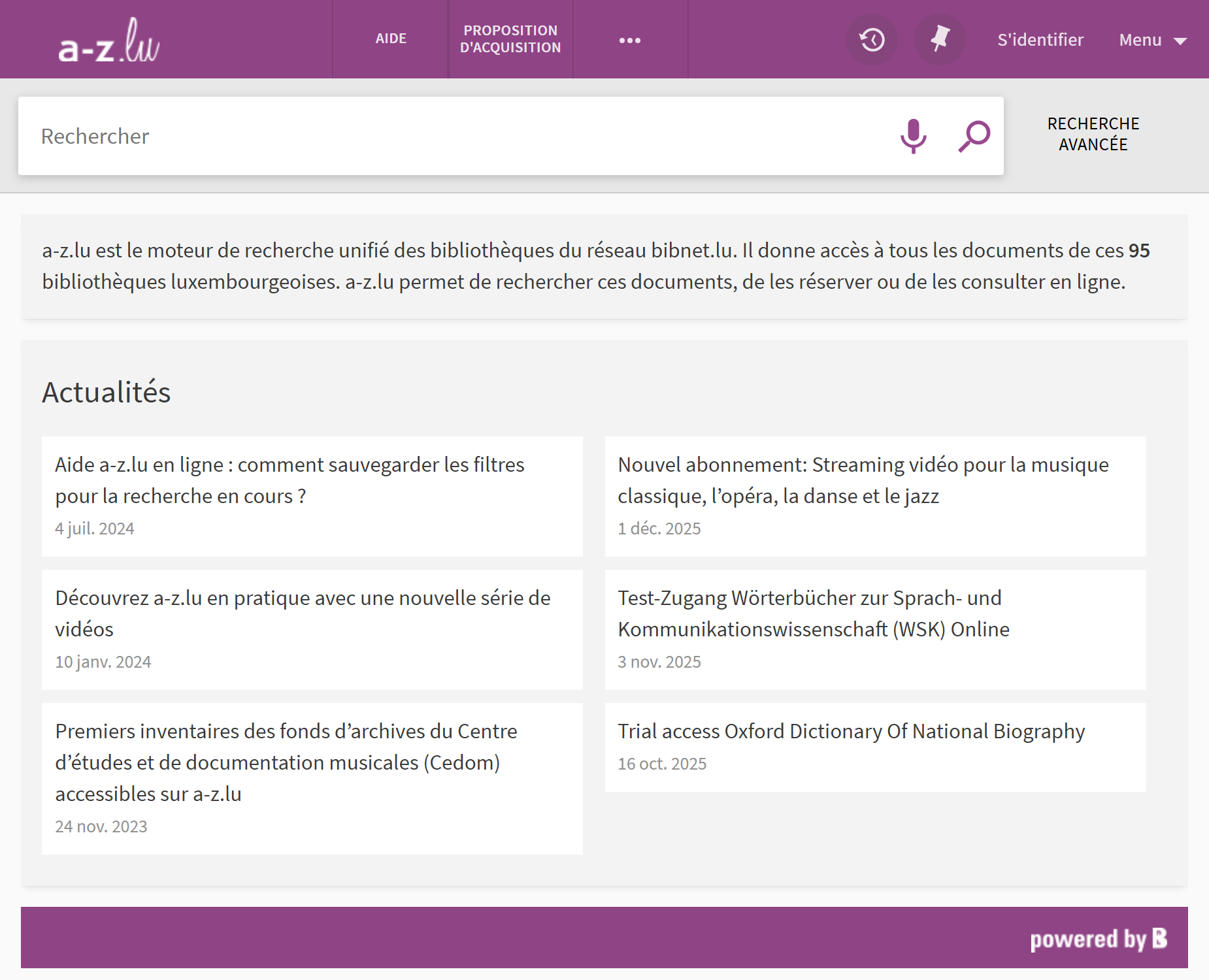
Task: Click the a-z.lu logo
Action: (x=108, y=41)
